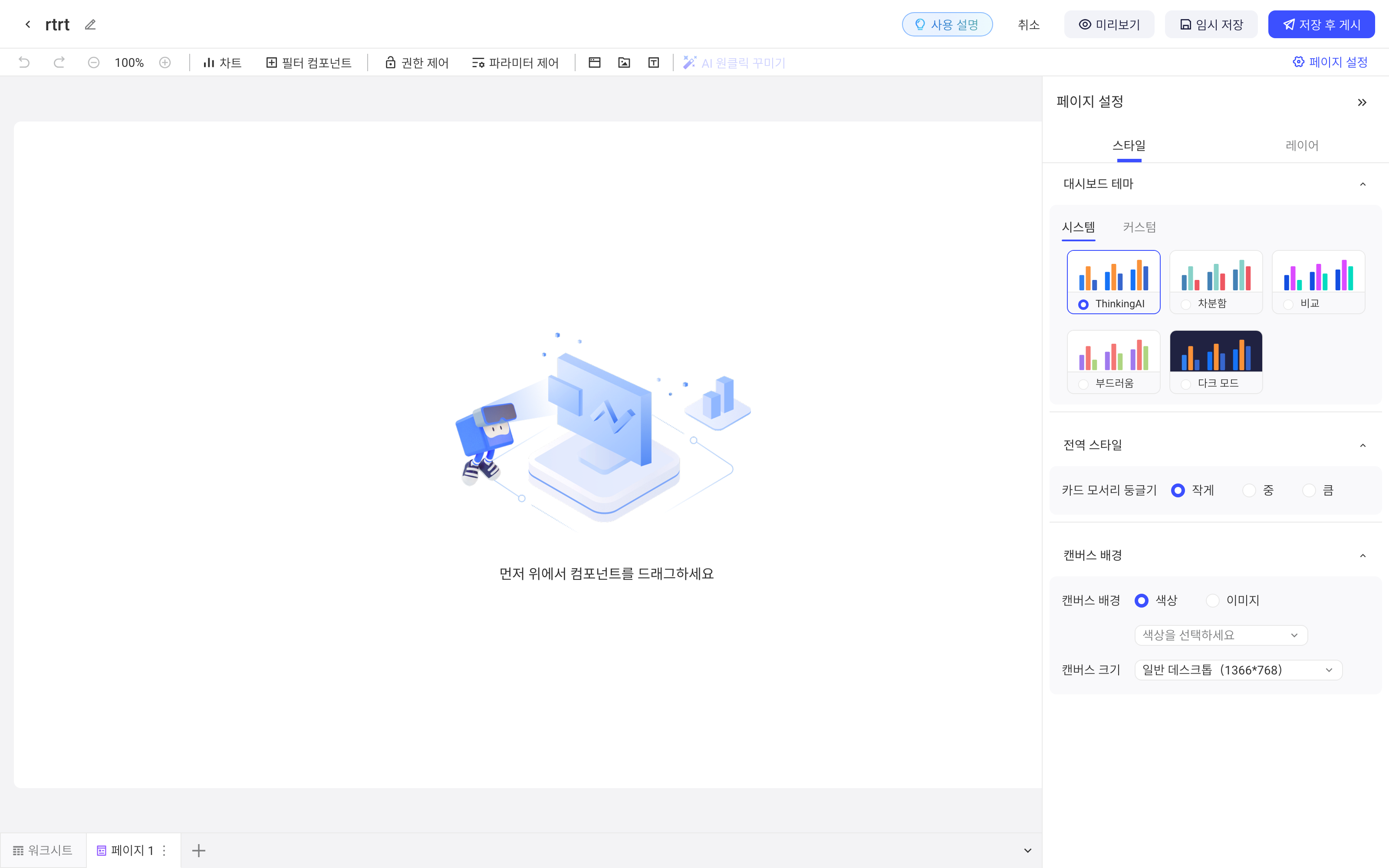Undo the last action
The width and height of the screenshot is (1389, 868).
coord(24,62)
